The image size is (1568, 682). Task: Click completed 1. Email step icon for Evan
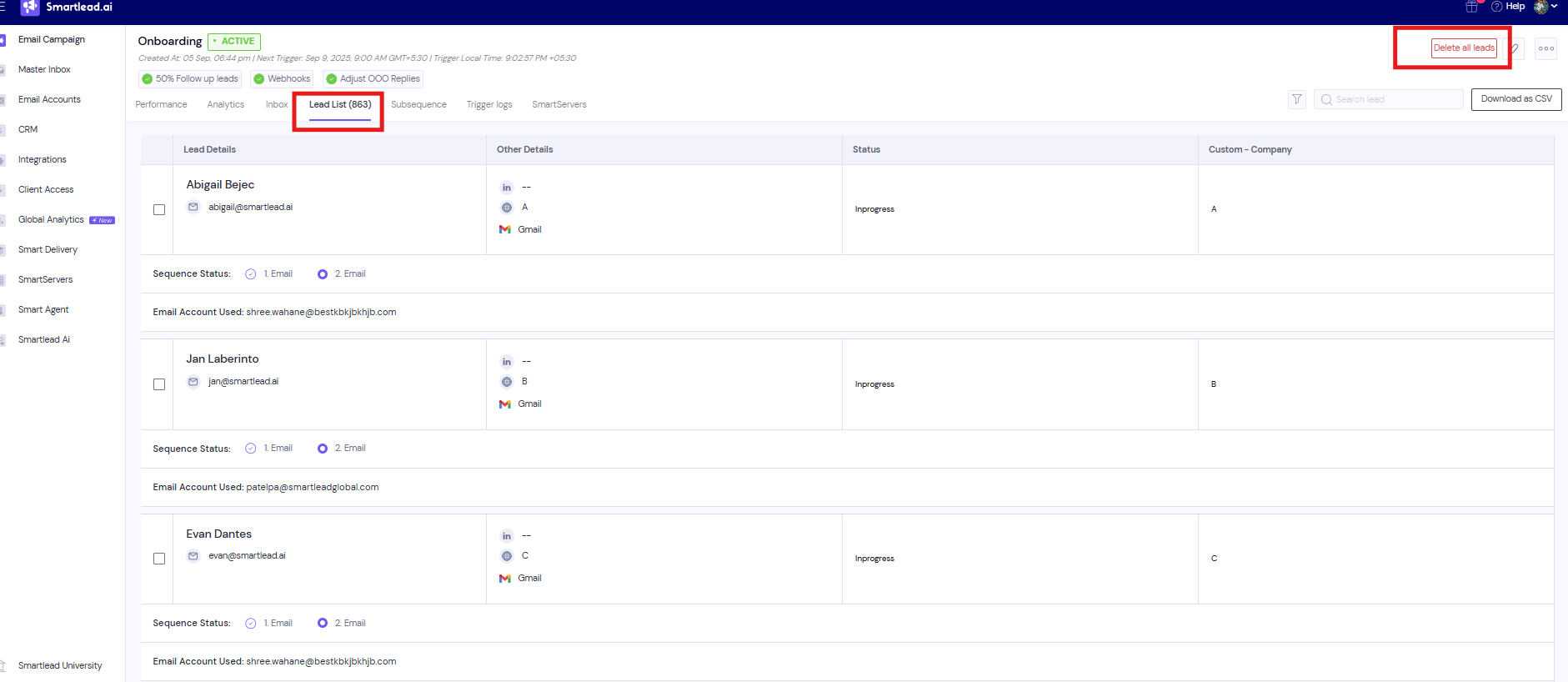point(251,624)
